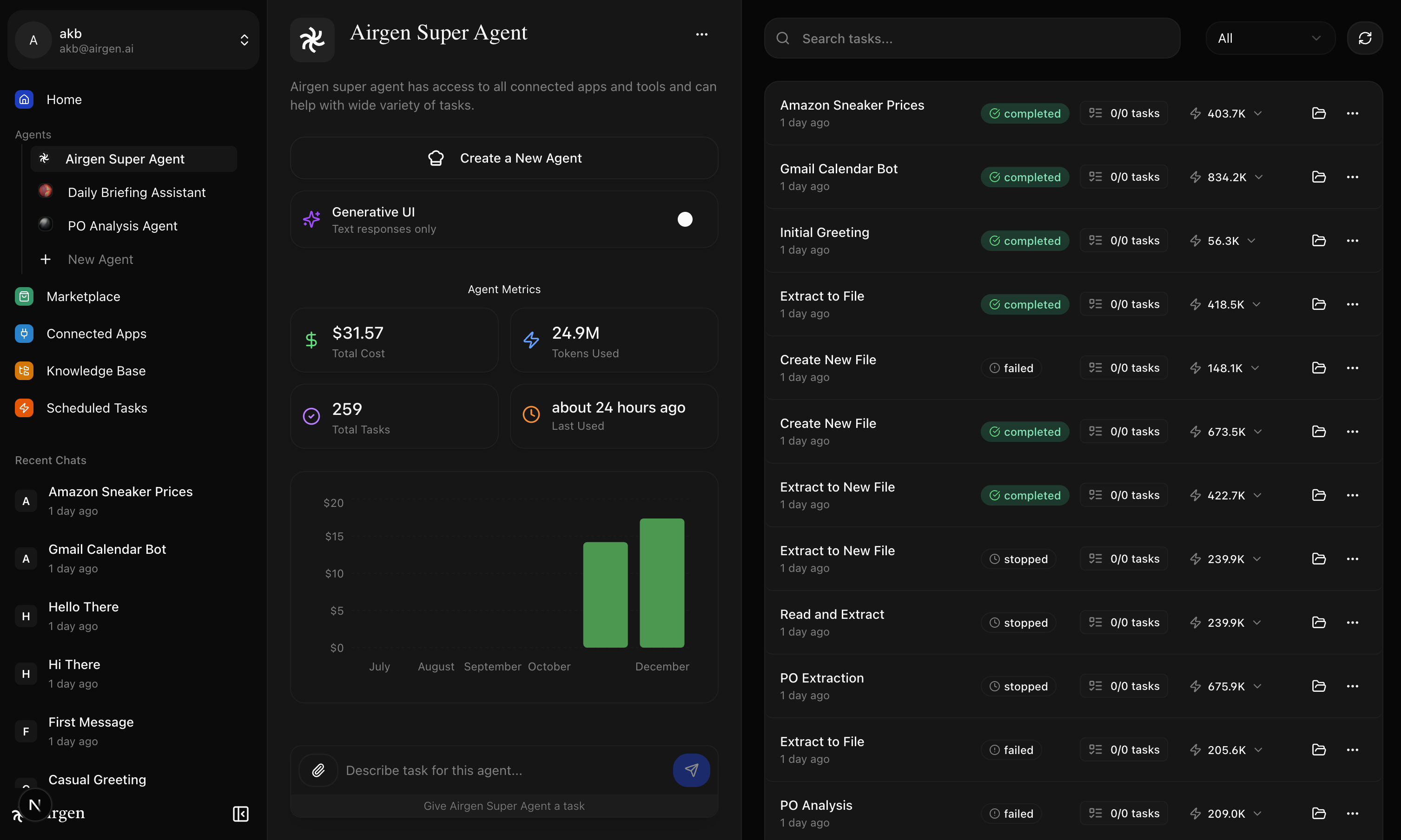Open the Home section in sidebar
The height and width of the screenshot is (840, 1401).
pos(63,99)
